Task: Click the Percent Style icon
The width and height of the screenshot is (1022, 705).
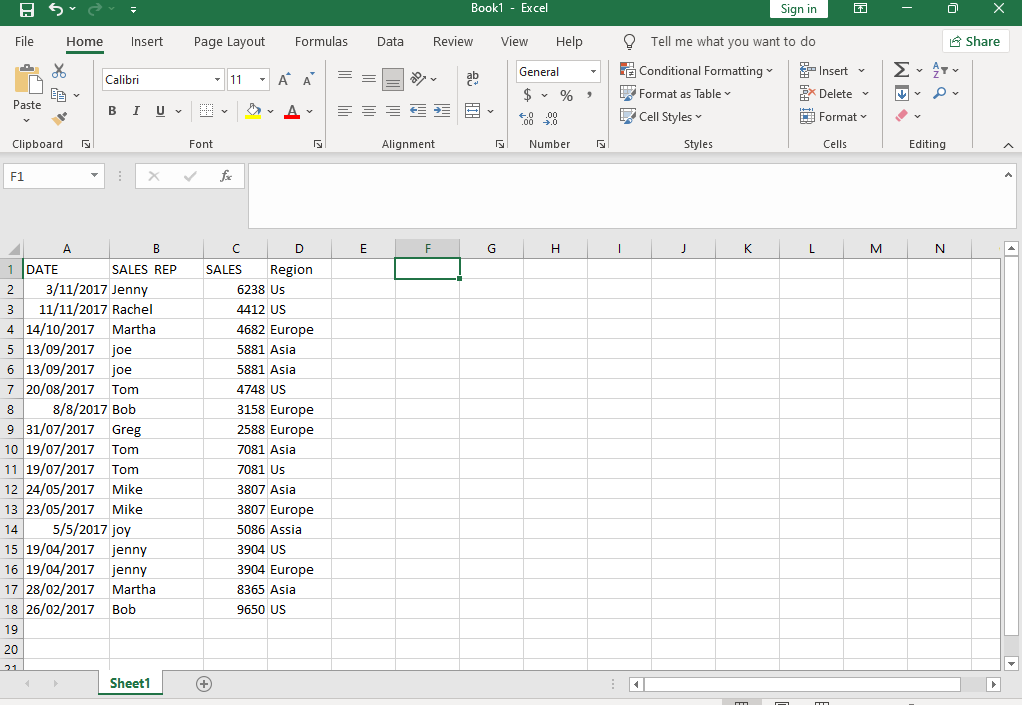Action: 566,95
